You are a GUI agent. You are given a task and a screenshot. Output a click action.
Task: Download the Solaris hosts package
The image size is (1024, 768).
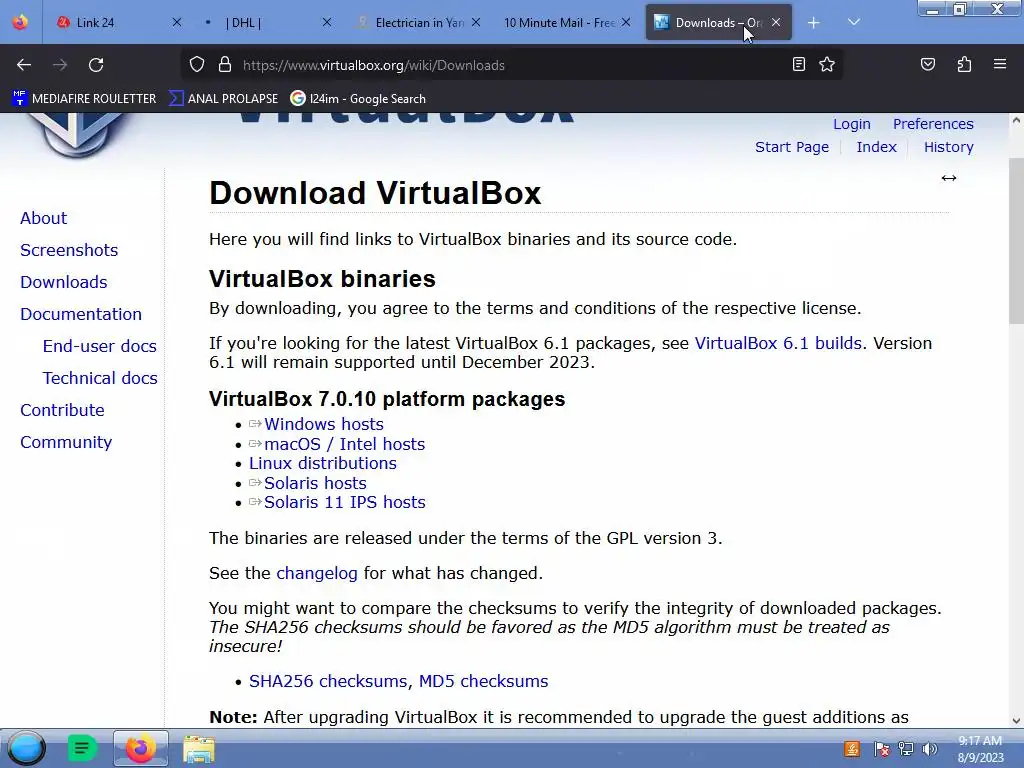pos(315,483)
